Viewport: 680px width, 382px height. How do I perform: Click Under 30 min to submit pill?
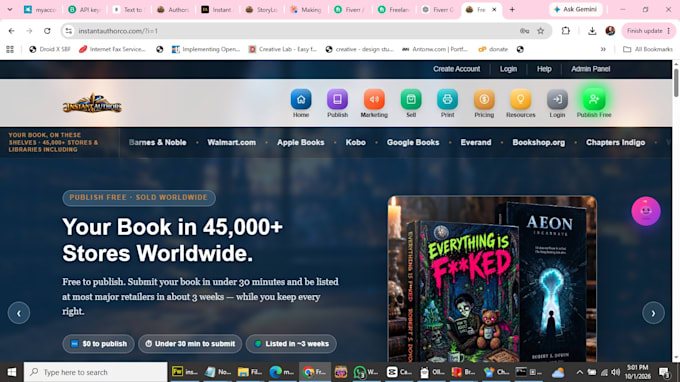pos(190,344)
